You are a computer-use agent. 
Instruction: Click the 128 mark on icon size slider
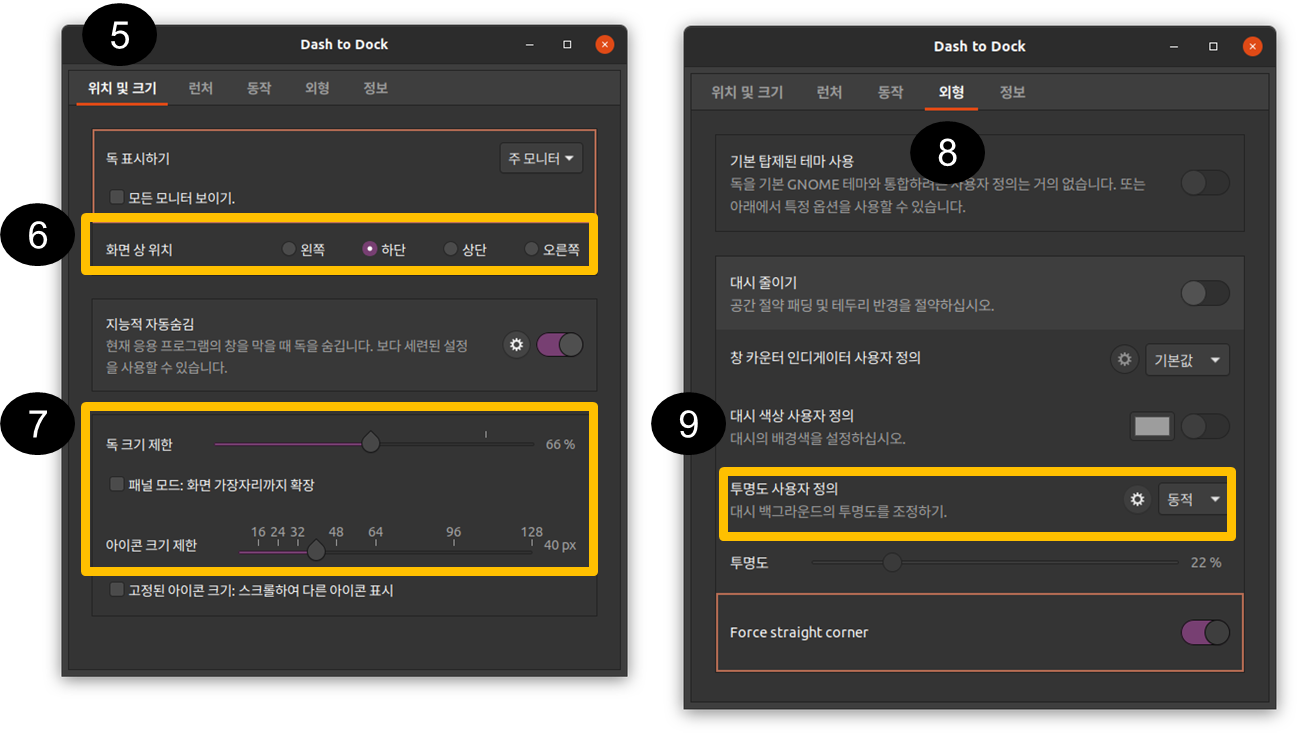tap(532, 532)
